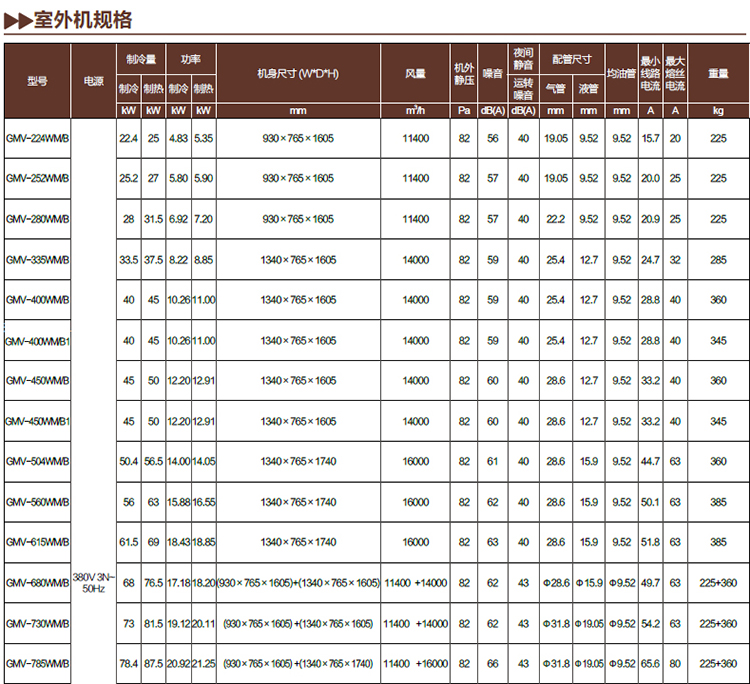Click the 重量 column header
The image size is (750, 684).
[x=718, y=73]
